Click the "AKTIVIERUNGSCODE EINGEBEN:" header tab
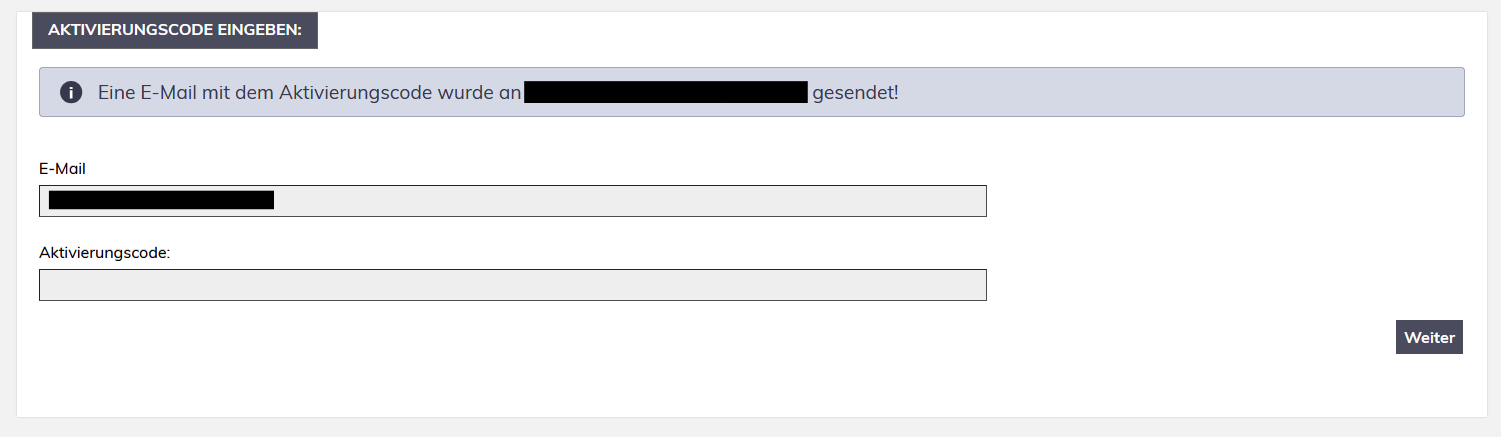This screenshot has height=437, width=1501. coord(175,30)
